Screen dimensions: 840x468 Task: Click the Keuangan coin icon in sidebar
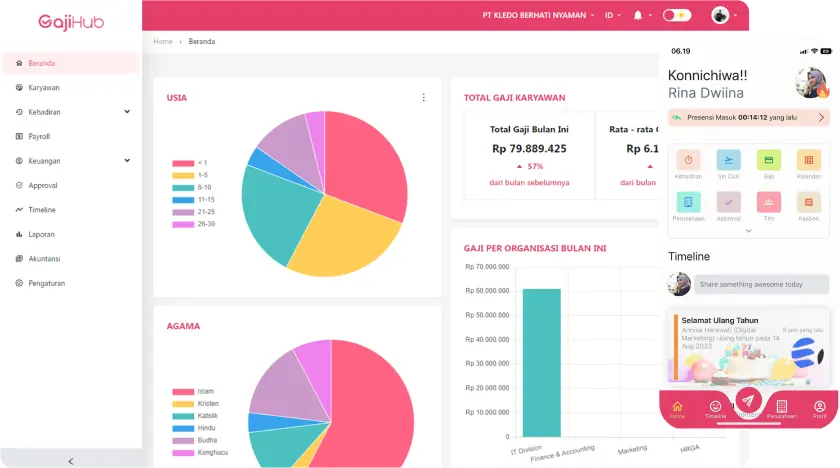(x=19, y=161)
